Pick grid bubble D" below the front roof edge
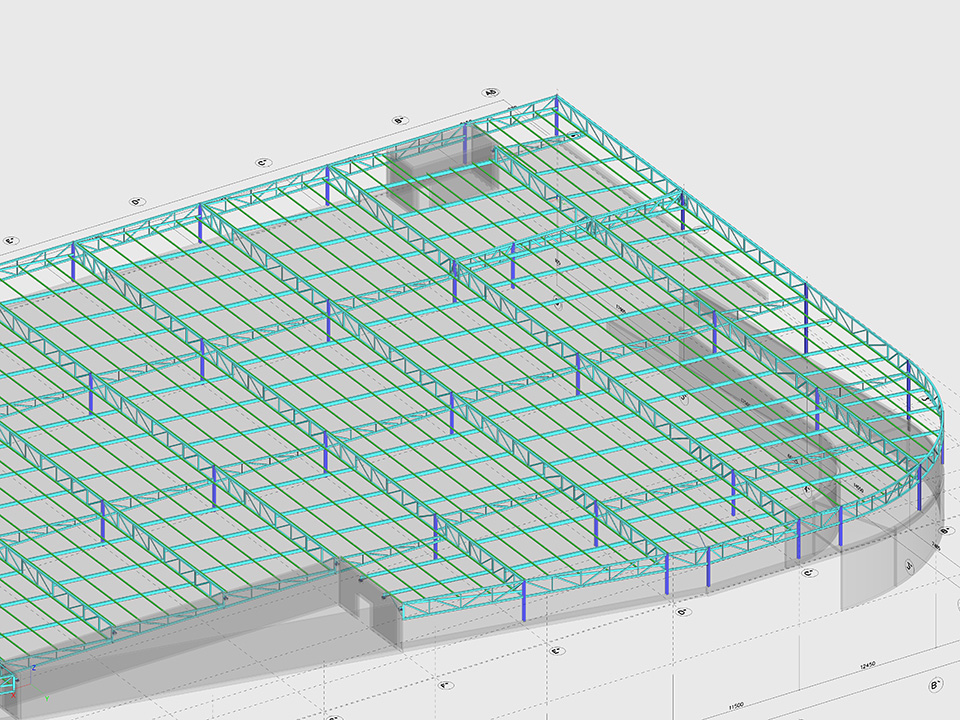The image size is (960, 720). pyautogui.click(x=682, y=612)
